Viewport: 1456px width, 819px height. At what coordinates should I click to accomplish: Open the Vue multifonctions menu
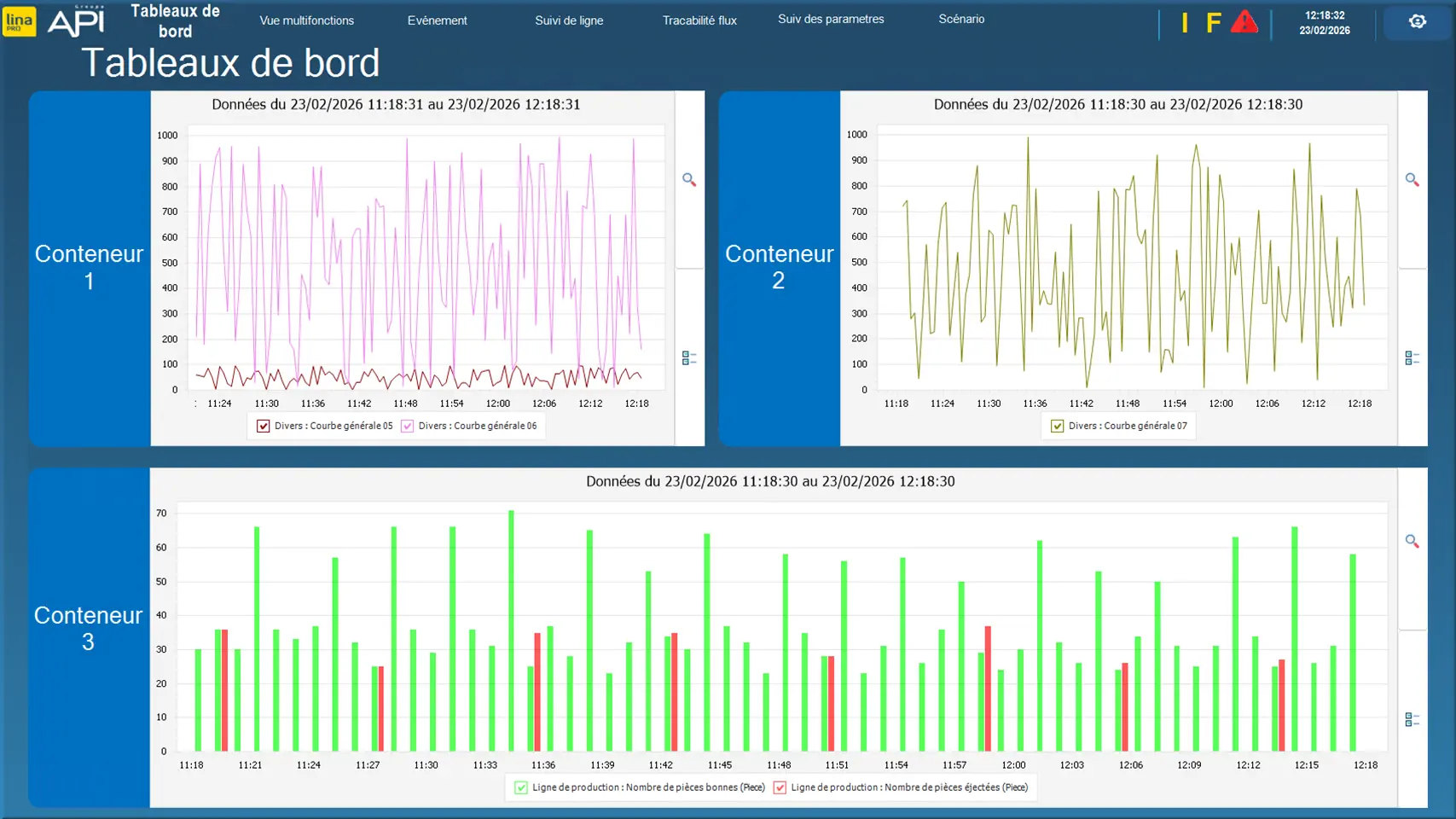click(306, 20)
